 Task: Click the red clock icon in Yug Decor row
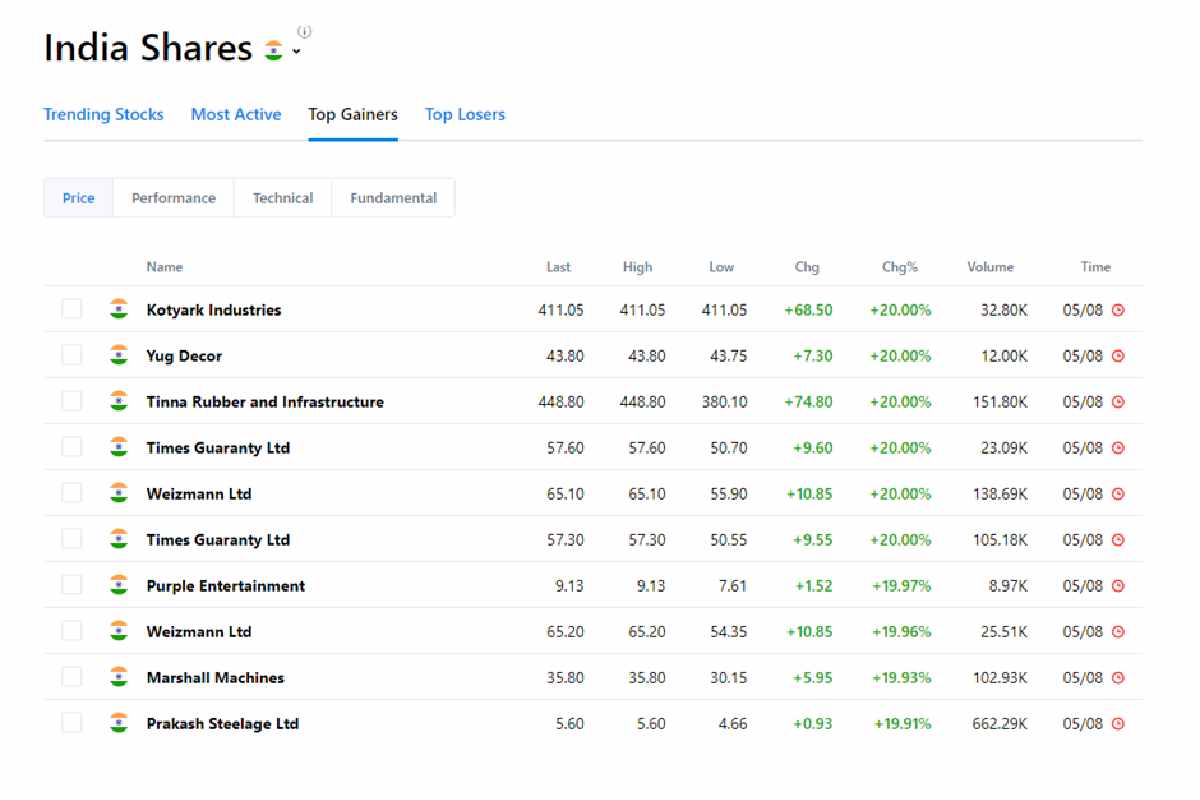coord(1118,356)
